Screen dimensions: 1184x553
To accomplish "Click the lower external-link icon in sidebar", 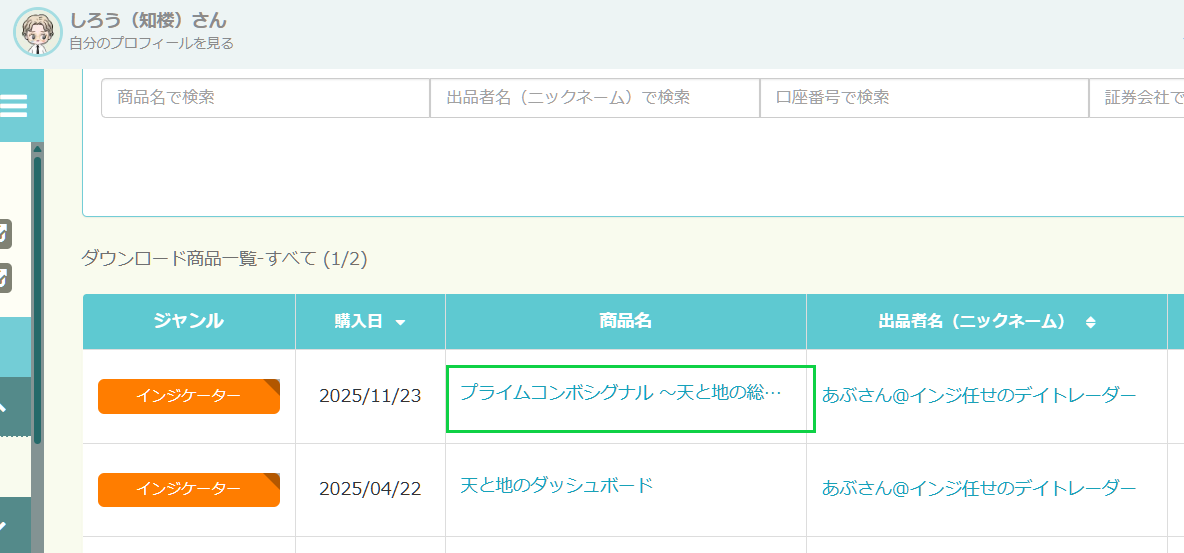I will point(5,277).
